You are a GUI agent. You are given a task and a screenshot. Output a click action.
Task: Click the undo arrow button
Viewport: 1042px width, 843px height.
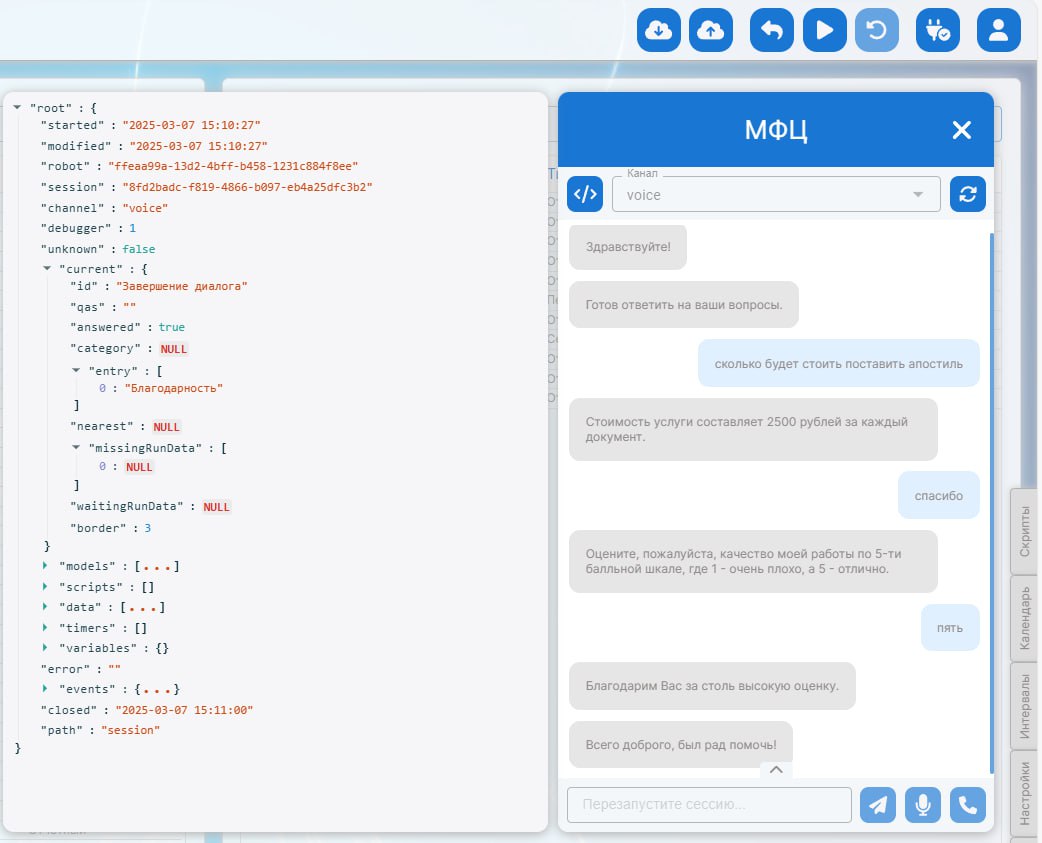pyautogui.click(x=772, y=30)
